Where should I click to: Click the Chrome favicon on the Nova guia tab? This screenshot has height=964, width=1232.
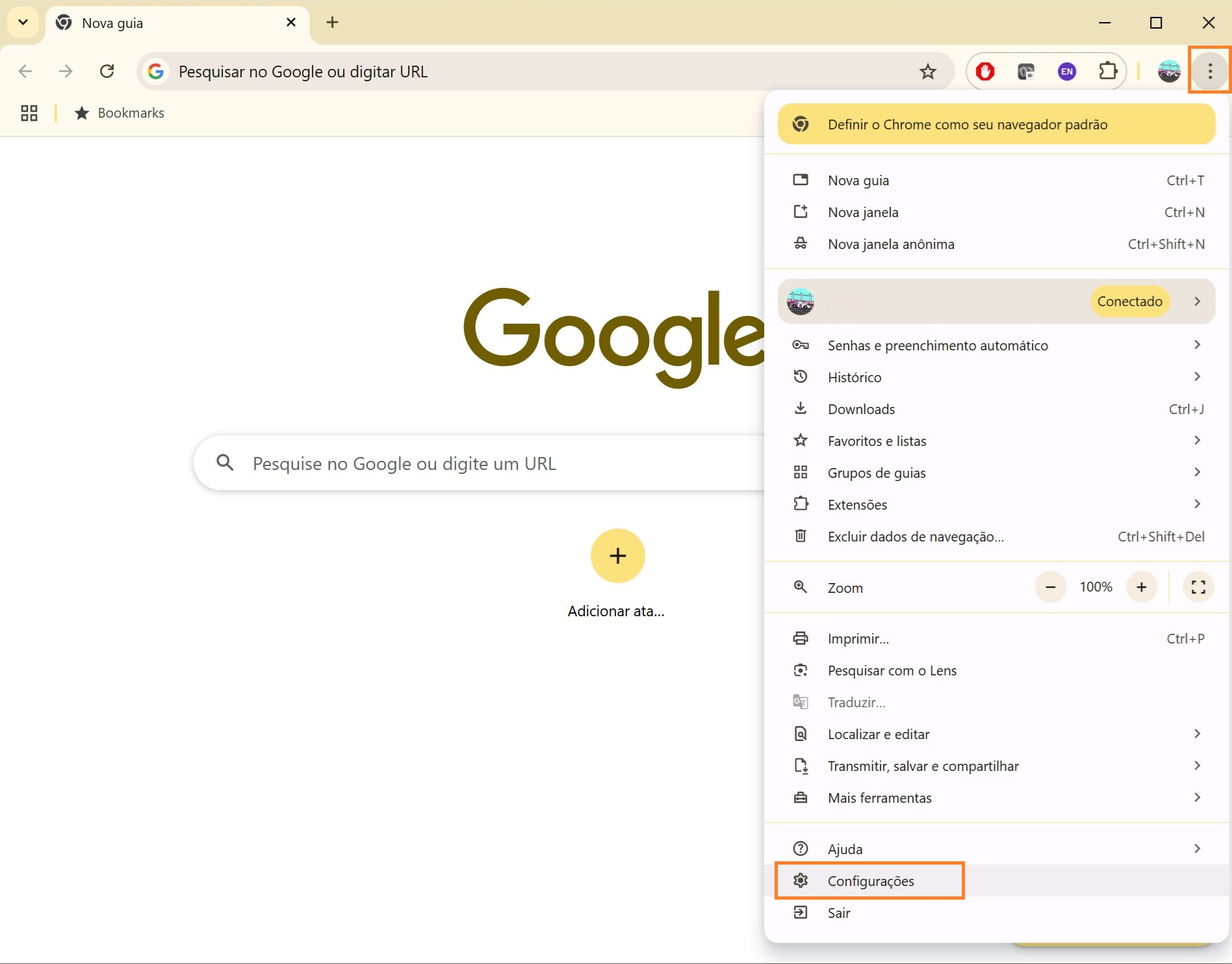pos(64,23)
